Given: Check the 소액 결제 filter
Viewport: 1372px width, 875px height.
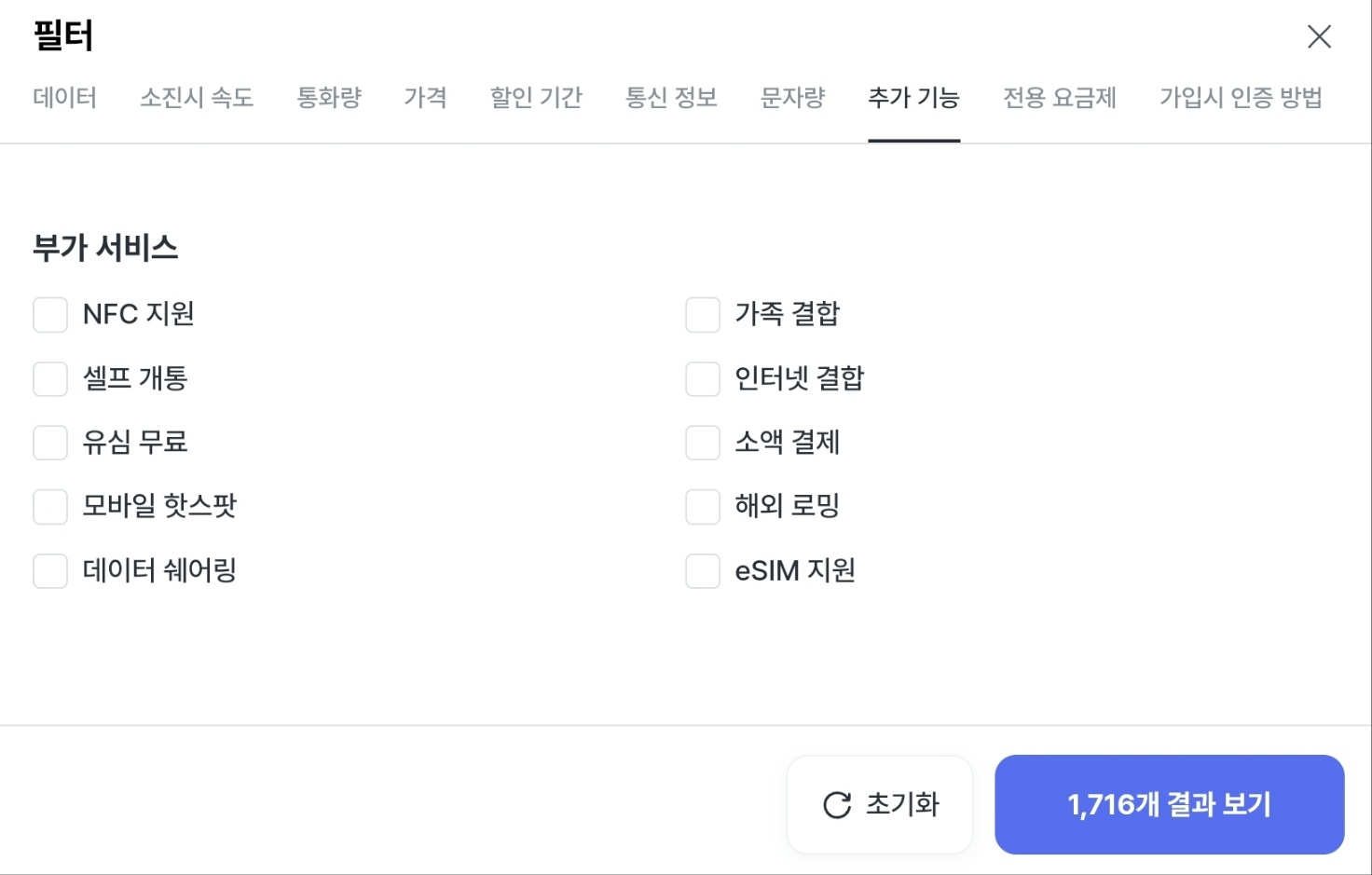Looking at the screenshot, I should (x=702, y=443).
